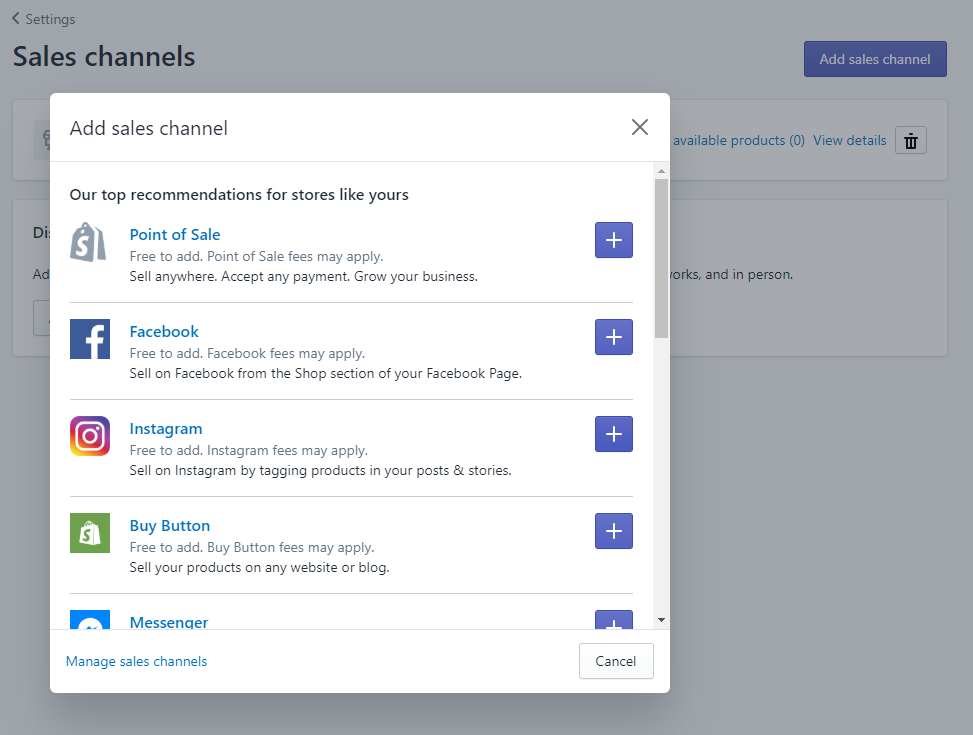Click the Instagram logo icon
The width and height of the screenshot is (973, 735).
coord(90,436)
